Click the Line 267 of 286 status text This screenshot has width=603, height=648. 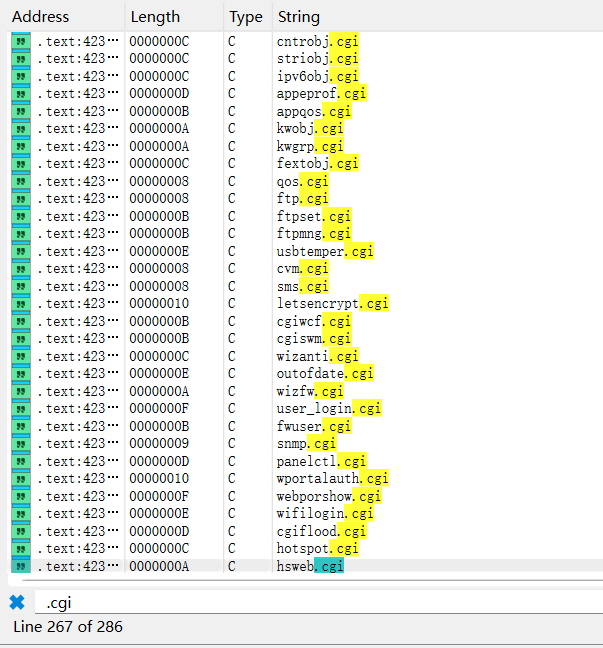click(x=68, y=627)
